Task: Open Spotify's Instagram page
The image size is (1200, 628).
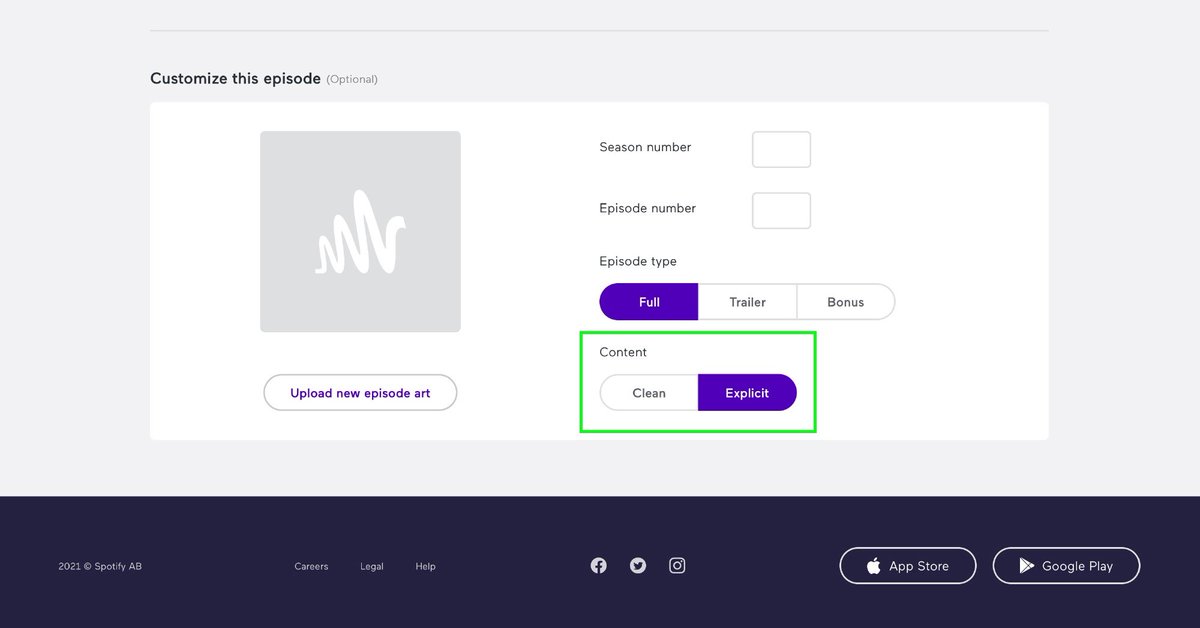Action: pyautogui.click(x=677, y=565)
